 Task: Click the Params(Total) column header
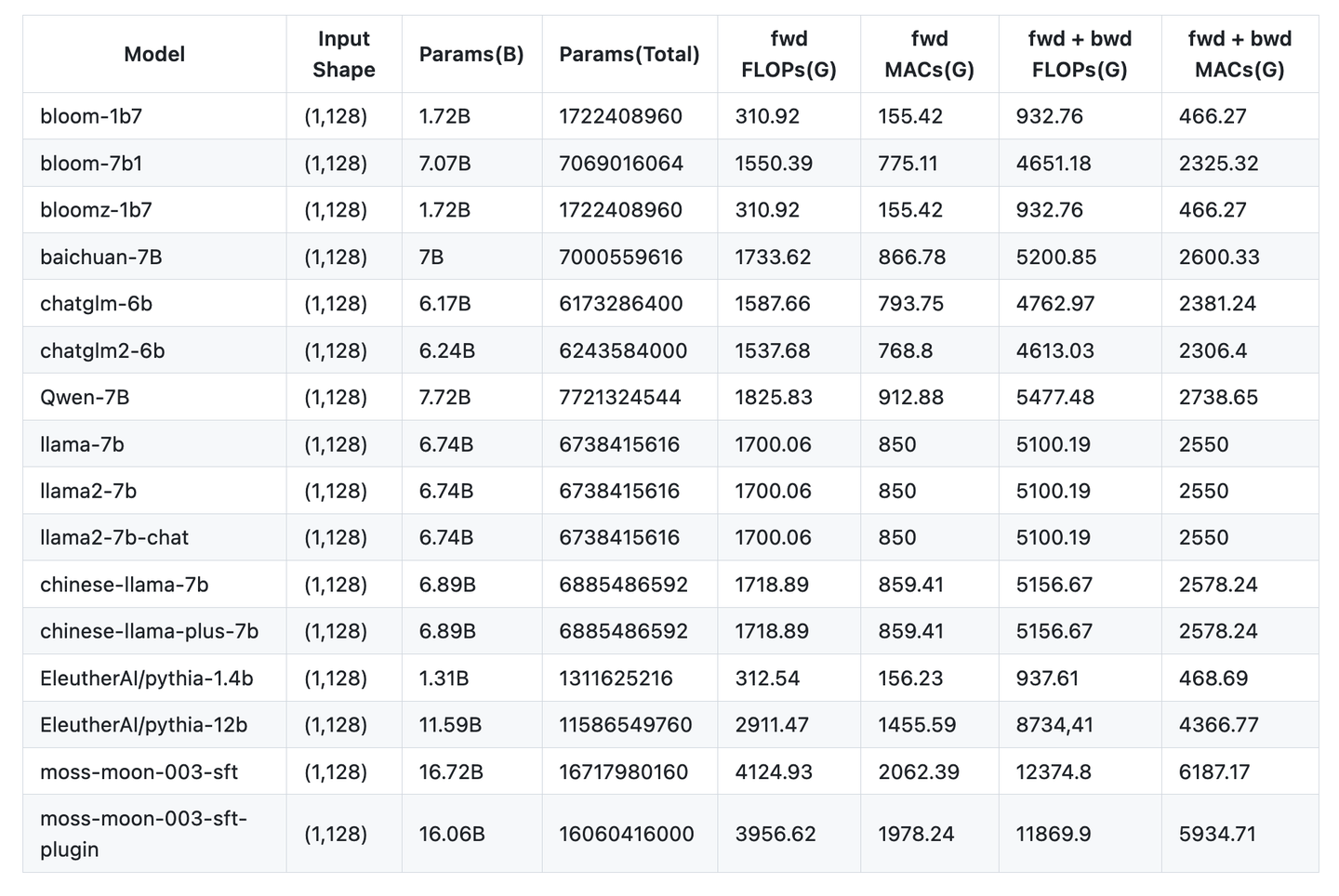click(x=630, y=54)
